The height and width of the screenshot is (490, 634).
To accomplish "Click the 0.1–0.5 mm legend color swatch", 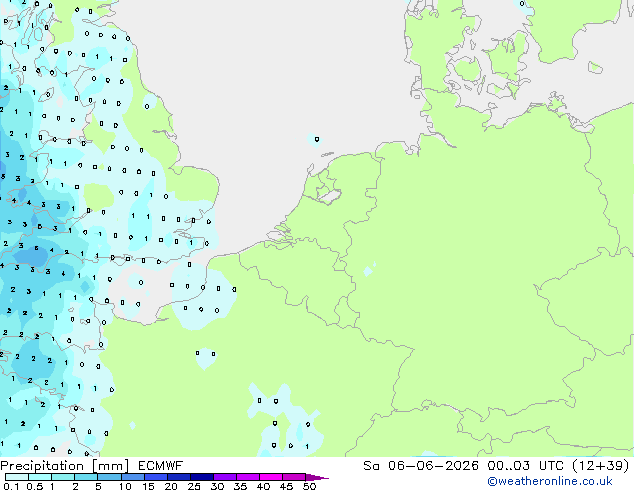I will (x=17, y=477).
